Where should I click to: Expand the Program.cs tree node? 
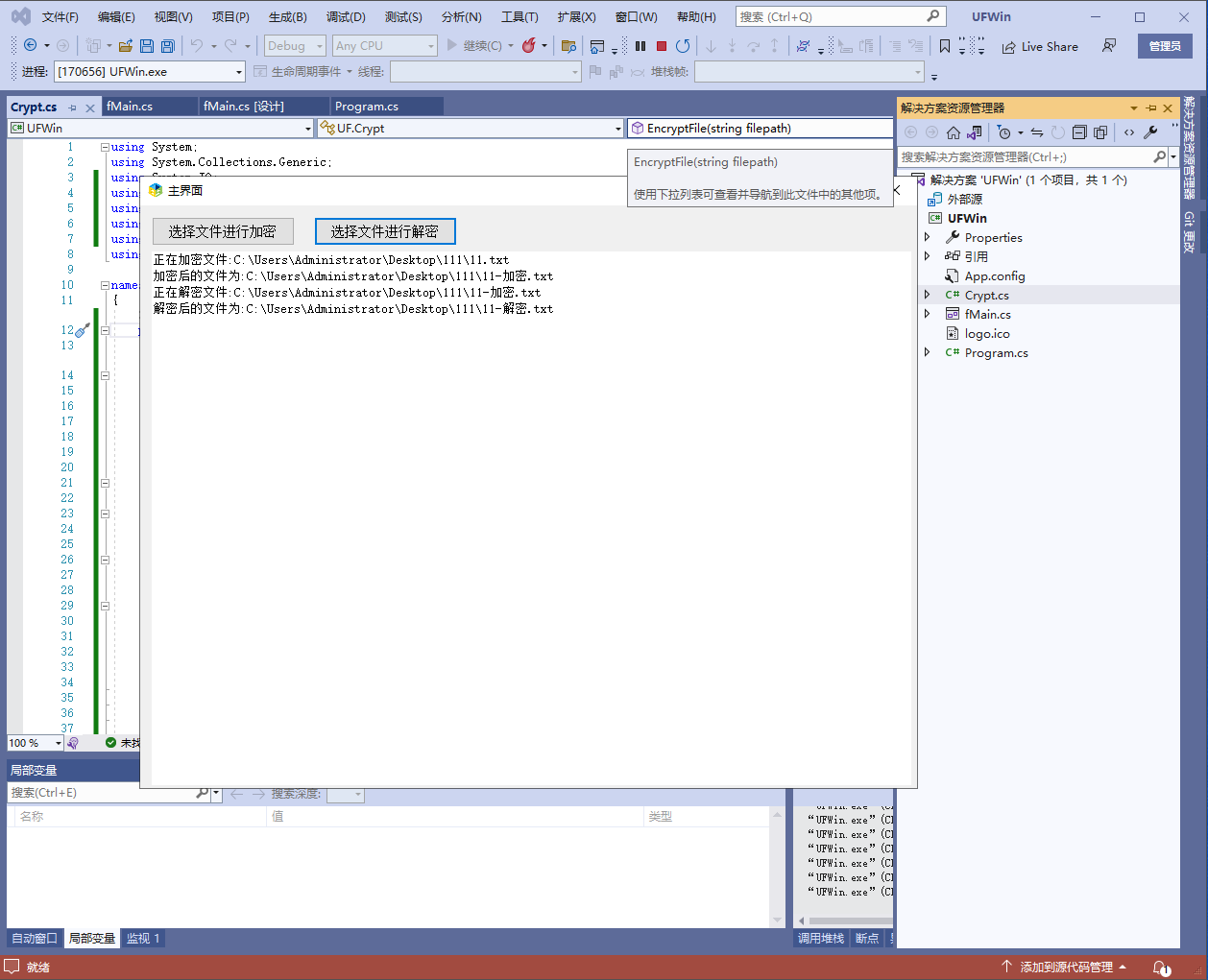[928, 352]
